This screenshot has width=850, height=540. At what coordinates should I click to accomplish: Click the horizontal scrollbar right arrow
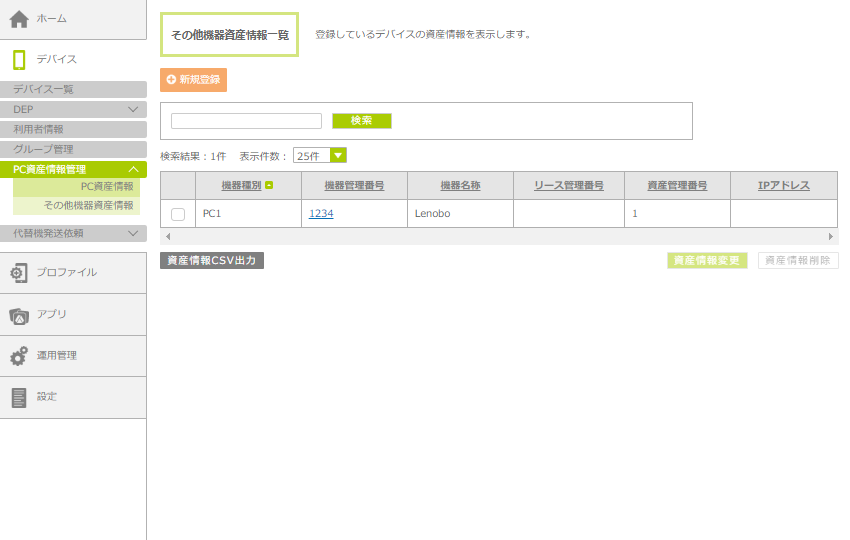pos(831,237)
